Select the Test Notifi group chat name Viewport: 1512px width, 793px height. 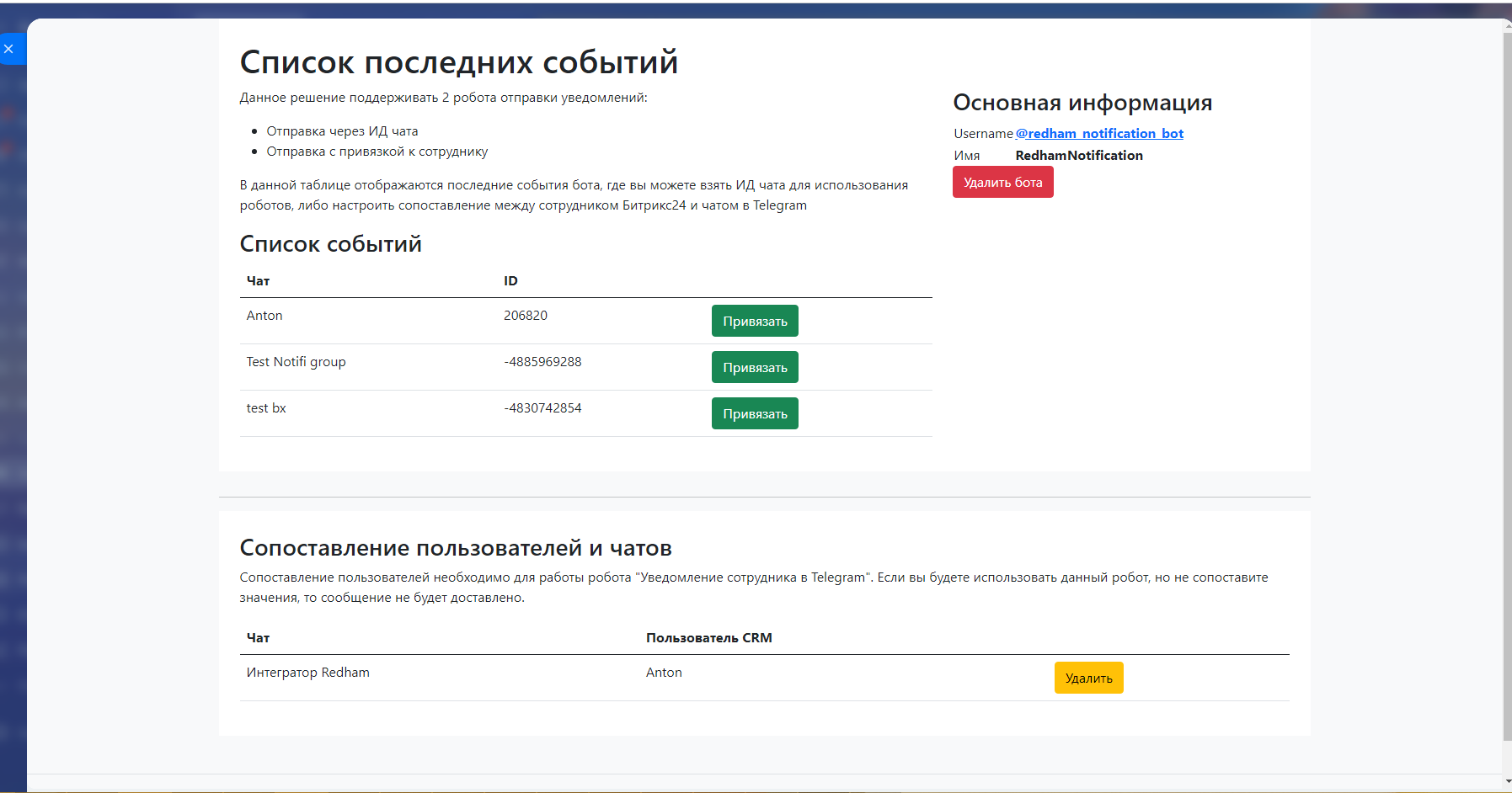296,362
